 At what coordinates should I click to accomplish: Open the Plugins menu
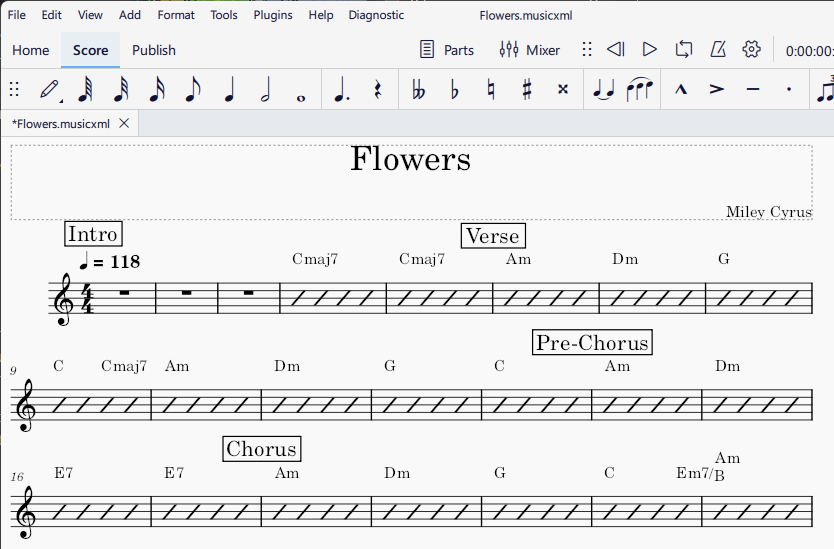(273, 15)
